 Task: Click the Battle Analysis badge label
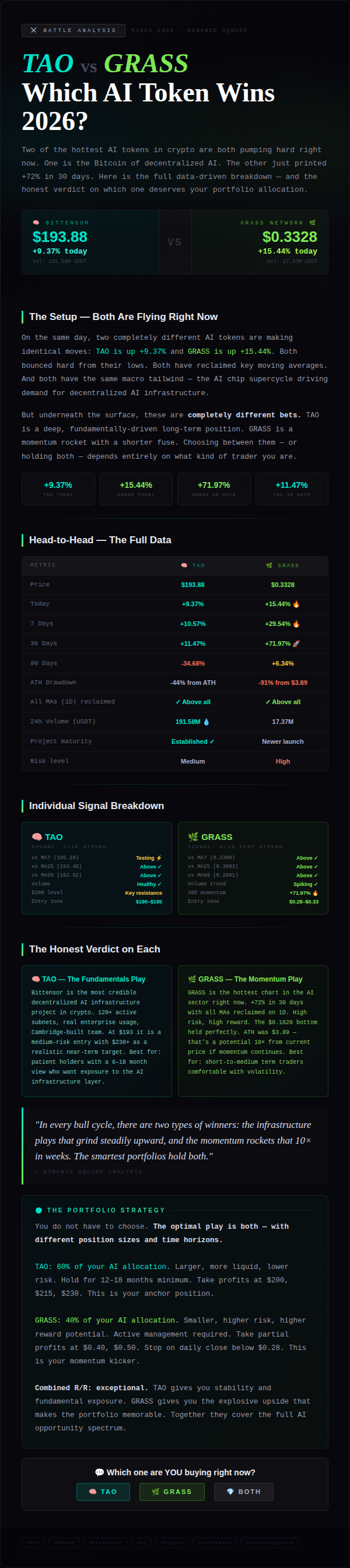[79, 30]
